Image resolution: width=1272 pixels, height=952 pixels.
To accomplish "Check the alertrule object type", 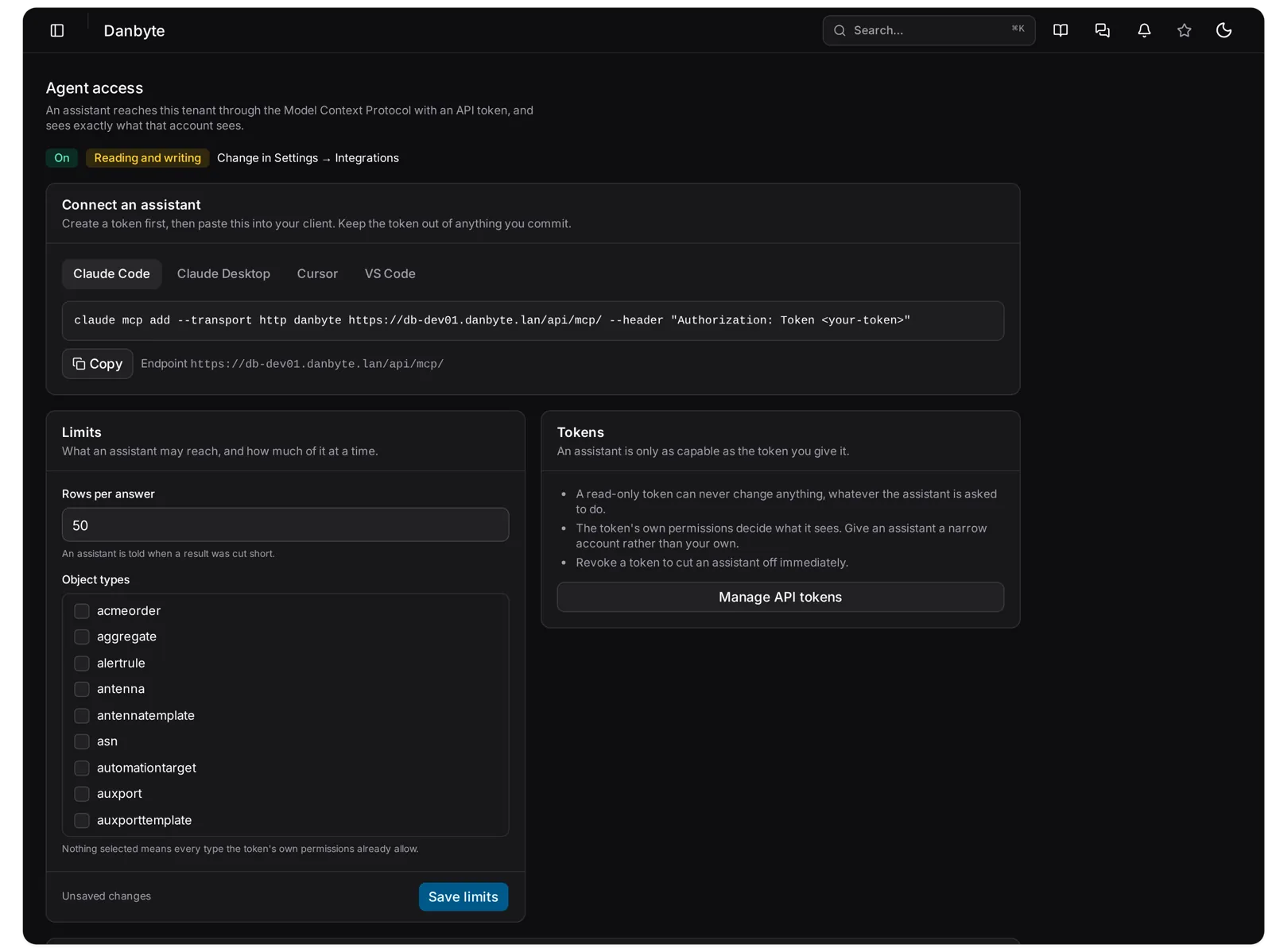I will point(82,664).
